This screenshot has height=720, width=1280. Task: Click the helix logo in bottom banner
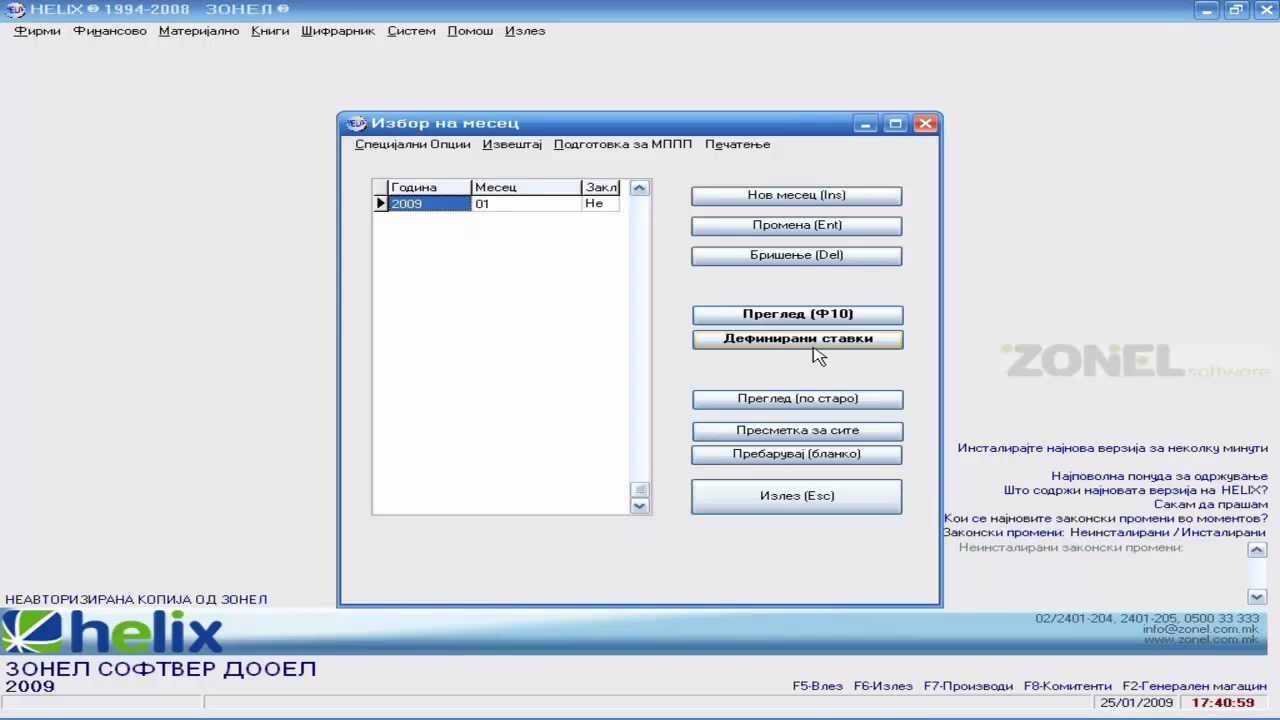[112, 633]
